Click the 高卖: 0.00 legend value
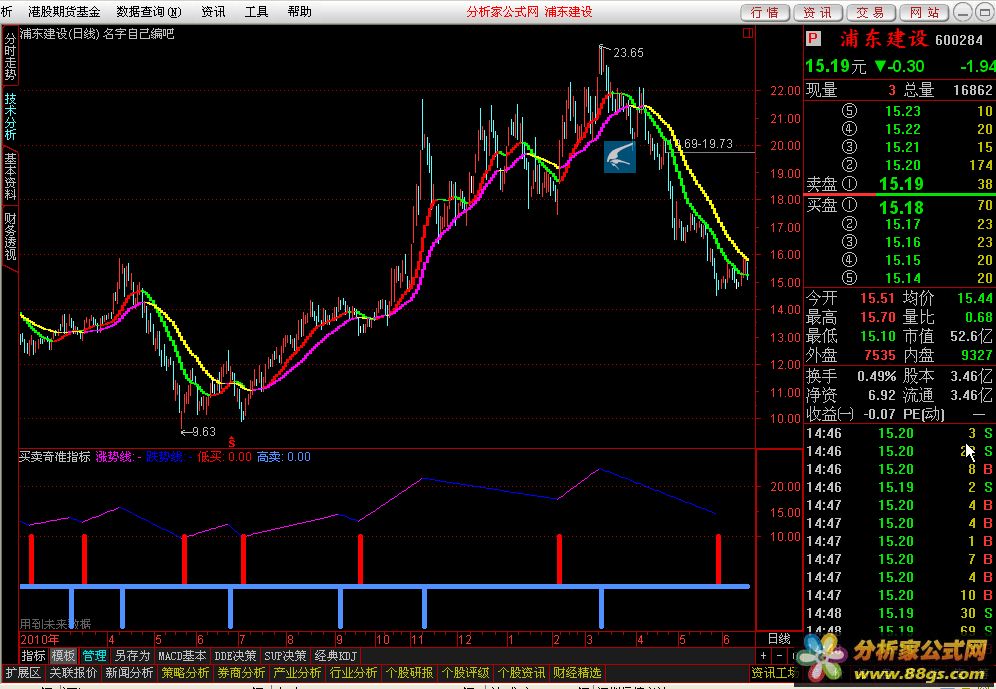 click(284, 457)
